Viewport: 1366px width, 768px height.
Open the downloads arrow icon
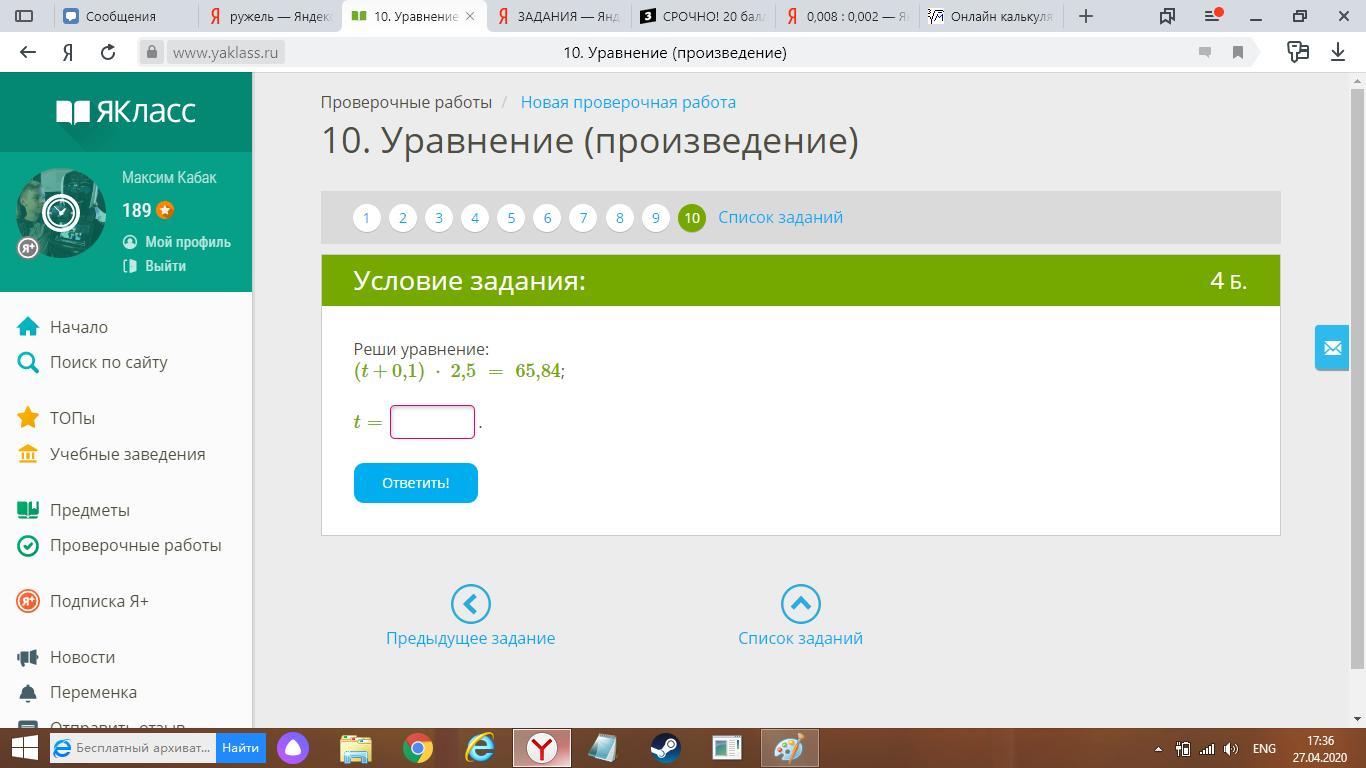[1338, 52]
